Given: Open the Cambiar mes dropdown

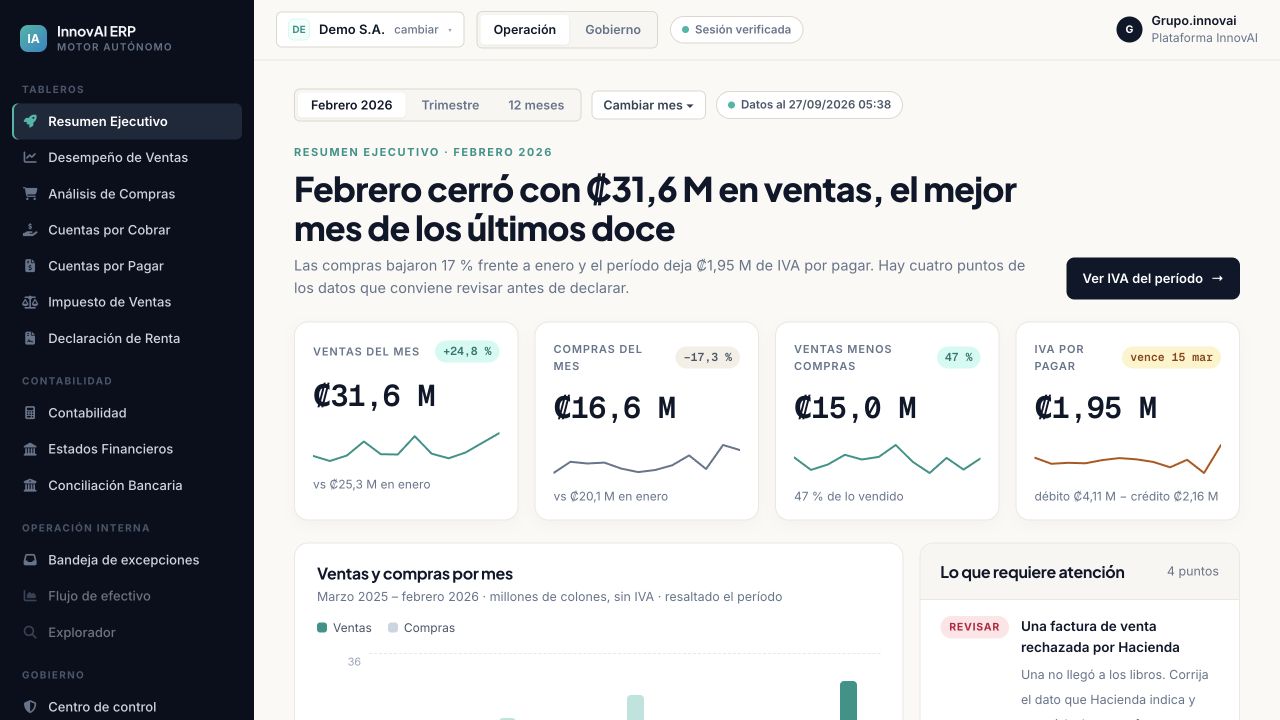Looking at the screenshot, I should click(x=648, y=105).
